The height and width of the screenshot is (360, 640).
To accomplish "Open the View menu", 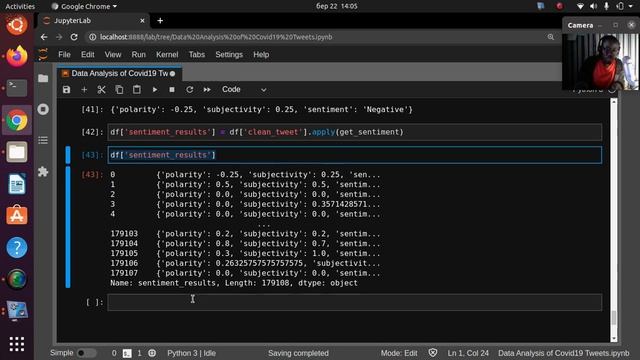I will (x=113, y=55).
